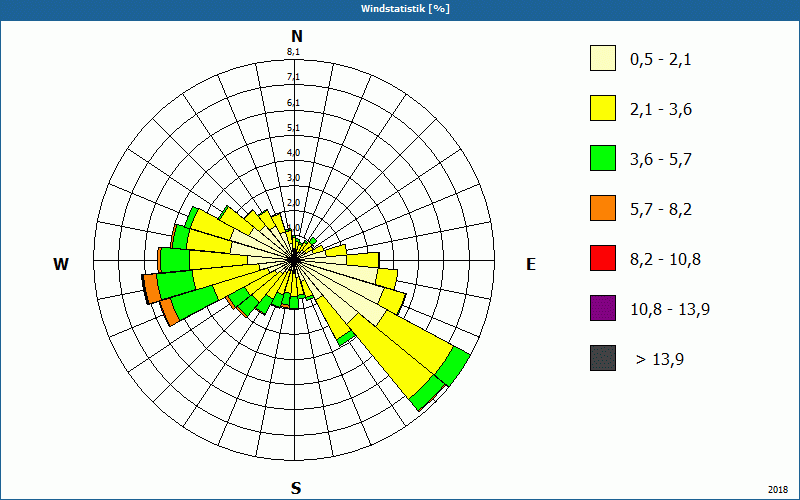The height and width of the screenshot is (500, 800).
Task: Click the 7,1 radial axis label
Action: pyautogui.click(x=293, y=77)
